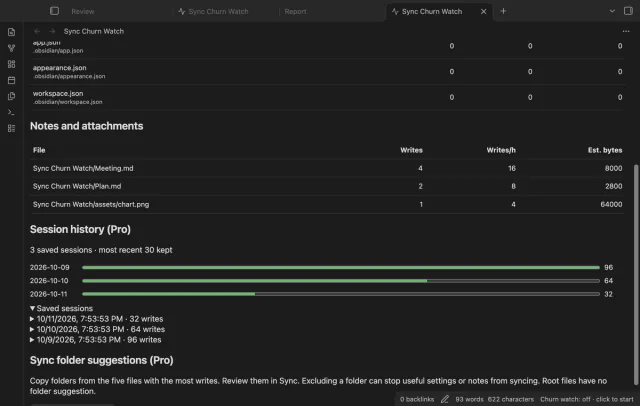This screenshot has width=640, height=406.
Task: Click the 32 count beside the 2026-10-11 bar
Action: pyautogui.click(x=608, y=294)
